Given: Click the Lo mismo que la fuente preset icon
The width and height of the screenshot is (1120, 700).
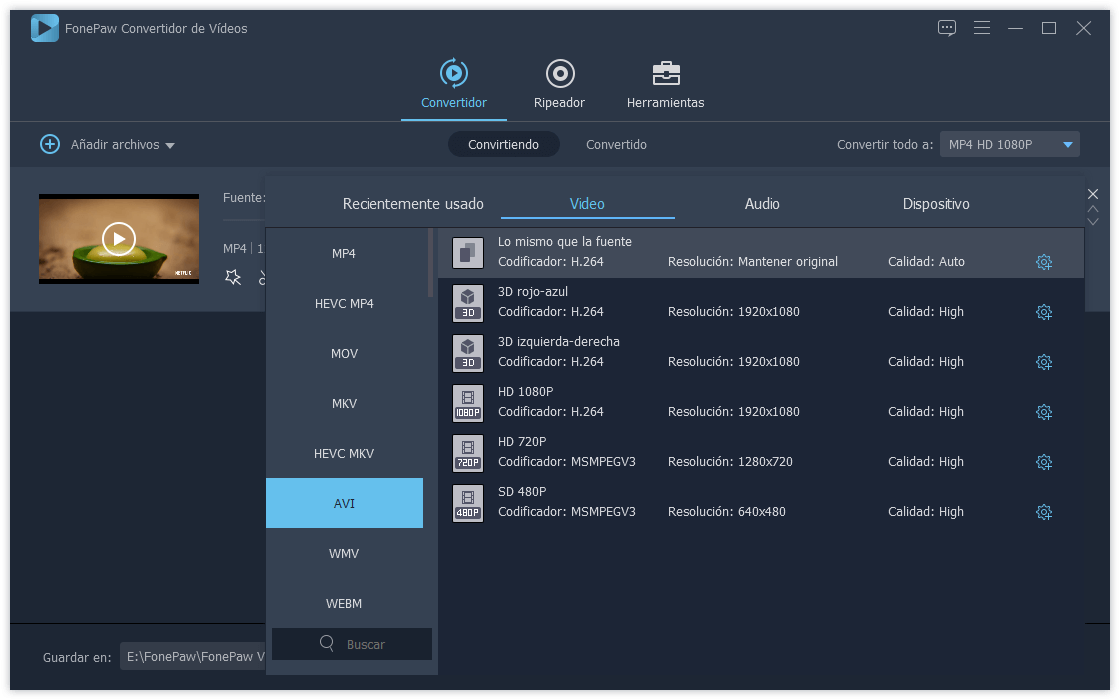Looking at the screenshot, I should click(x=468, y=253).
